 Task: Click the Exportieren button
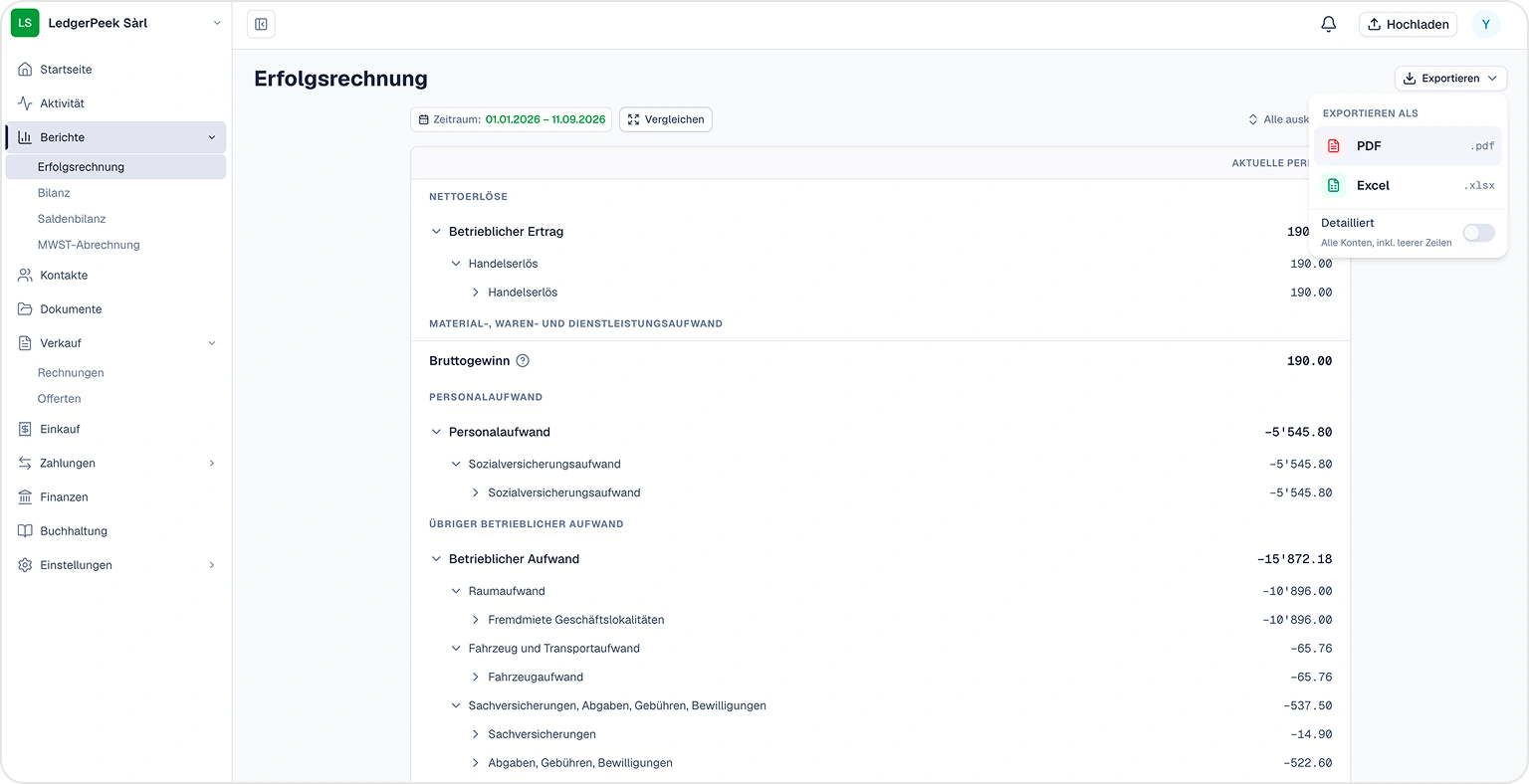1450,79
